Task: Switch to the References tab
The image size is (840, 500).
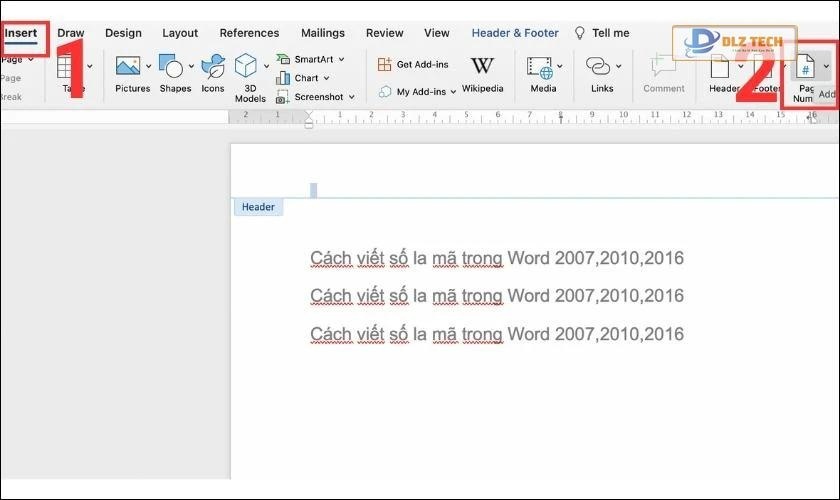Action: (x=249, y=33)
